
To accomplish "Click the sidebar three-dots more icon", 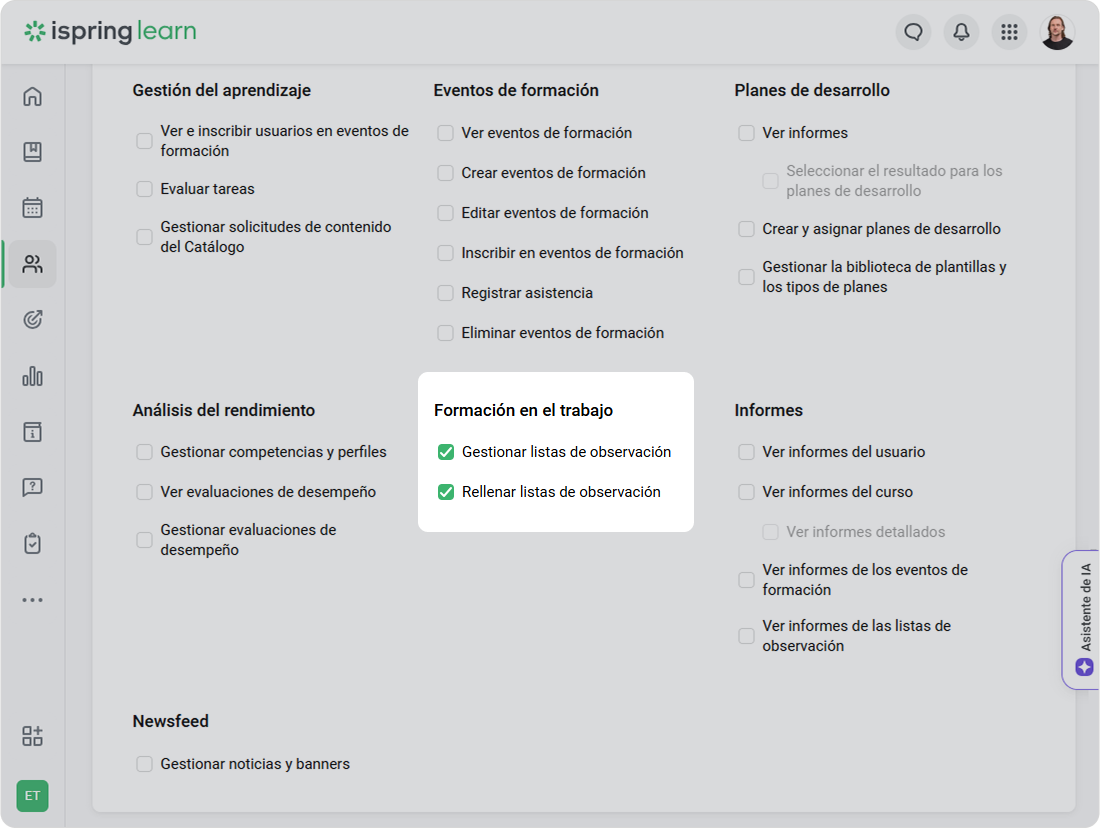I will click(x=32, y=600).
